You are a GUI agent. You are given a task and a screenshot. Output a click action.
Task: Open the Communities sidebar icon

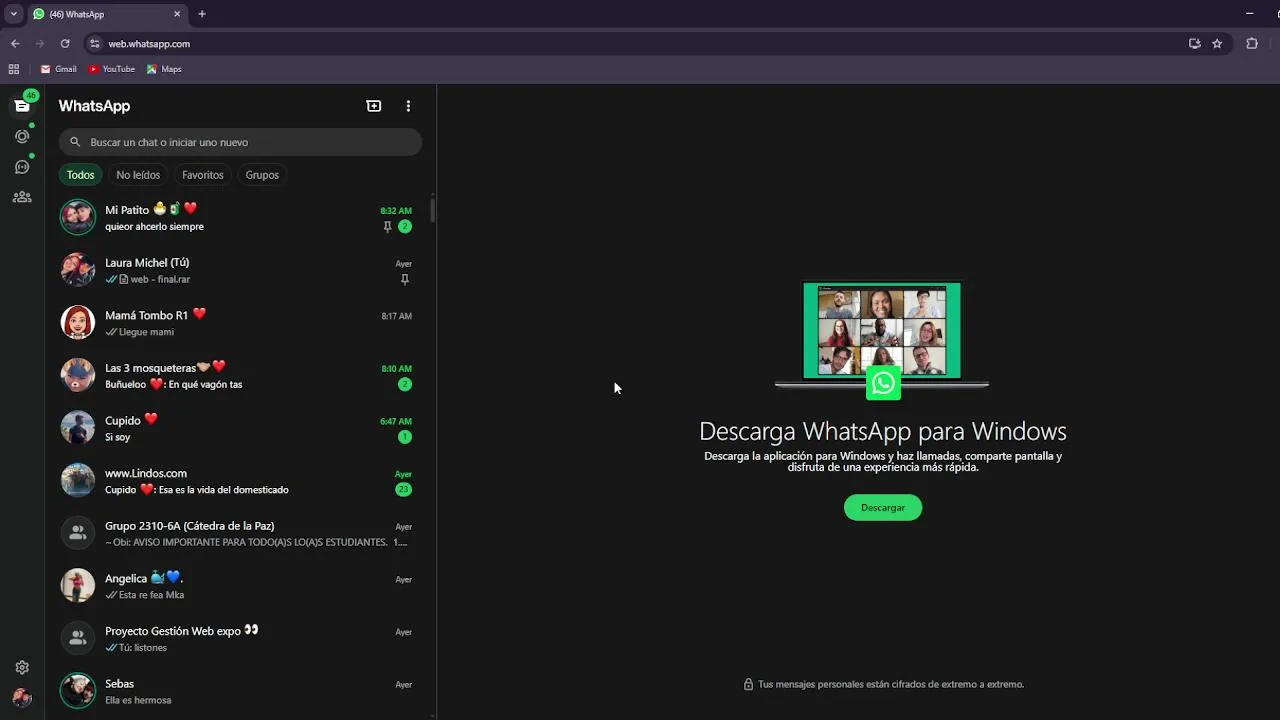[x=22, y=197]
